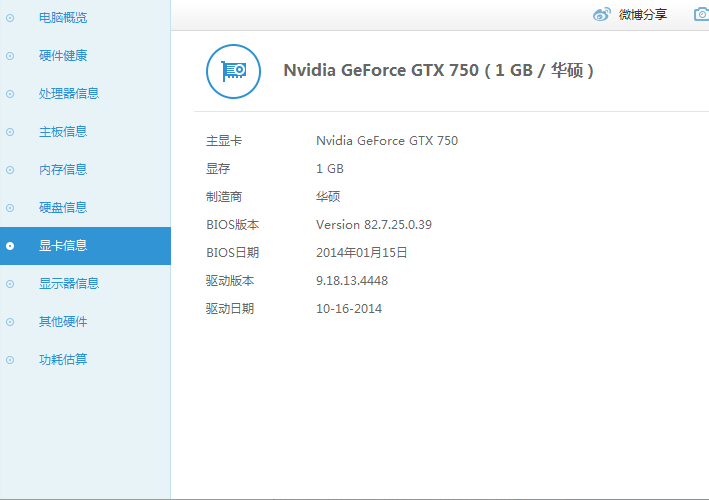Click the bullet icon beside 功耗估算
The image size is (709, 500).
coord(10,360)
